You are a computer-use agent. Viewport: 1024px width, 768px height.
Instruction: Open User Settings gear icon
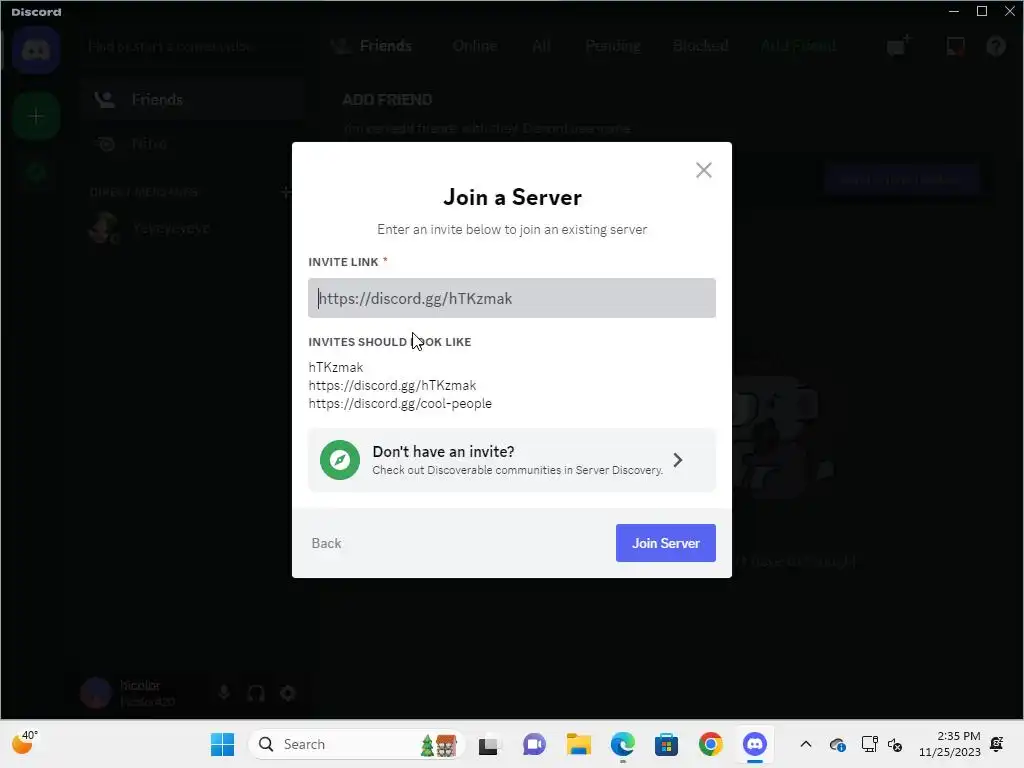pos(288,693)
